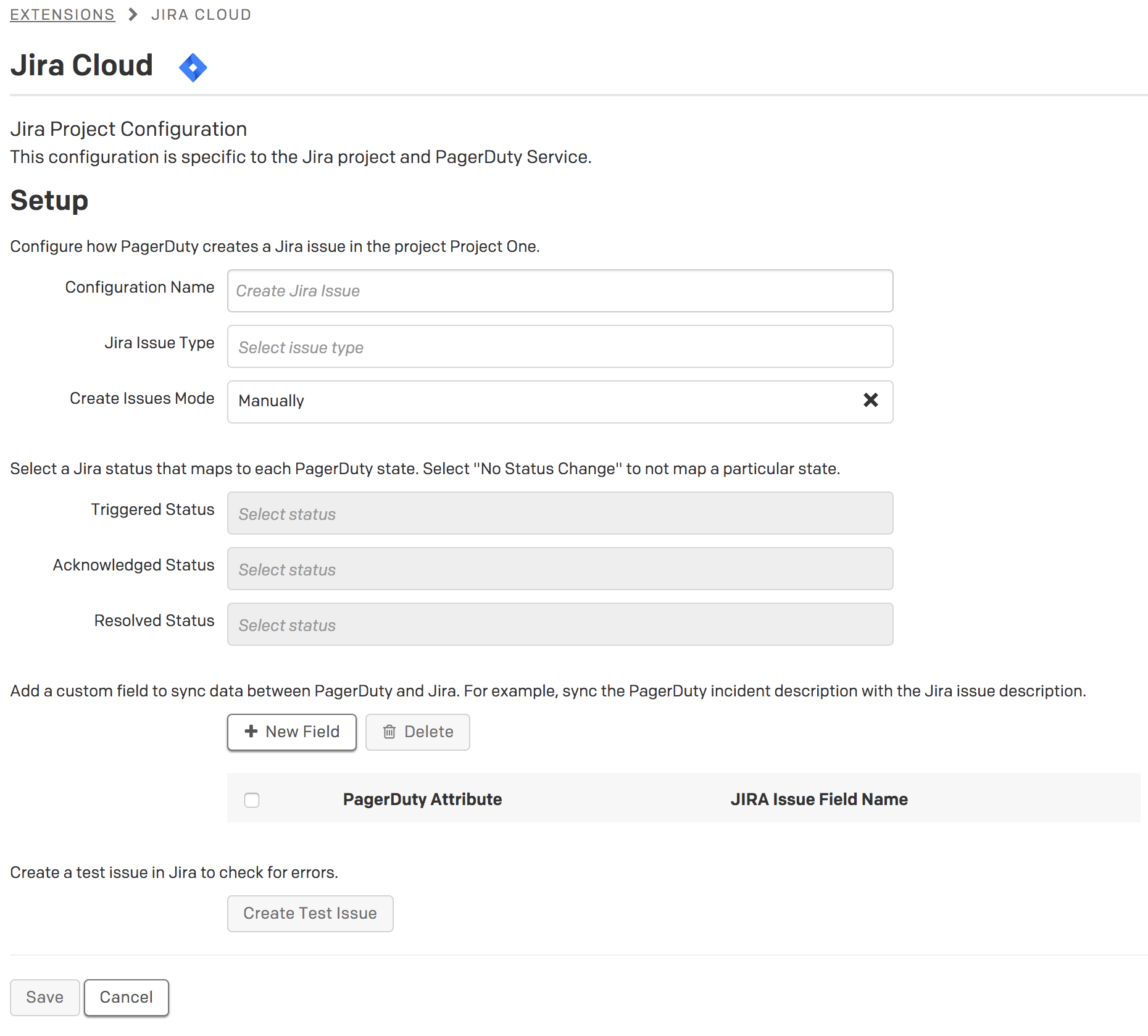Screen dimensions: 1148x1036
Task: Click the Create Issues Mode label
Action: click(x=143, y=398)
